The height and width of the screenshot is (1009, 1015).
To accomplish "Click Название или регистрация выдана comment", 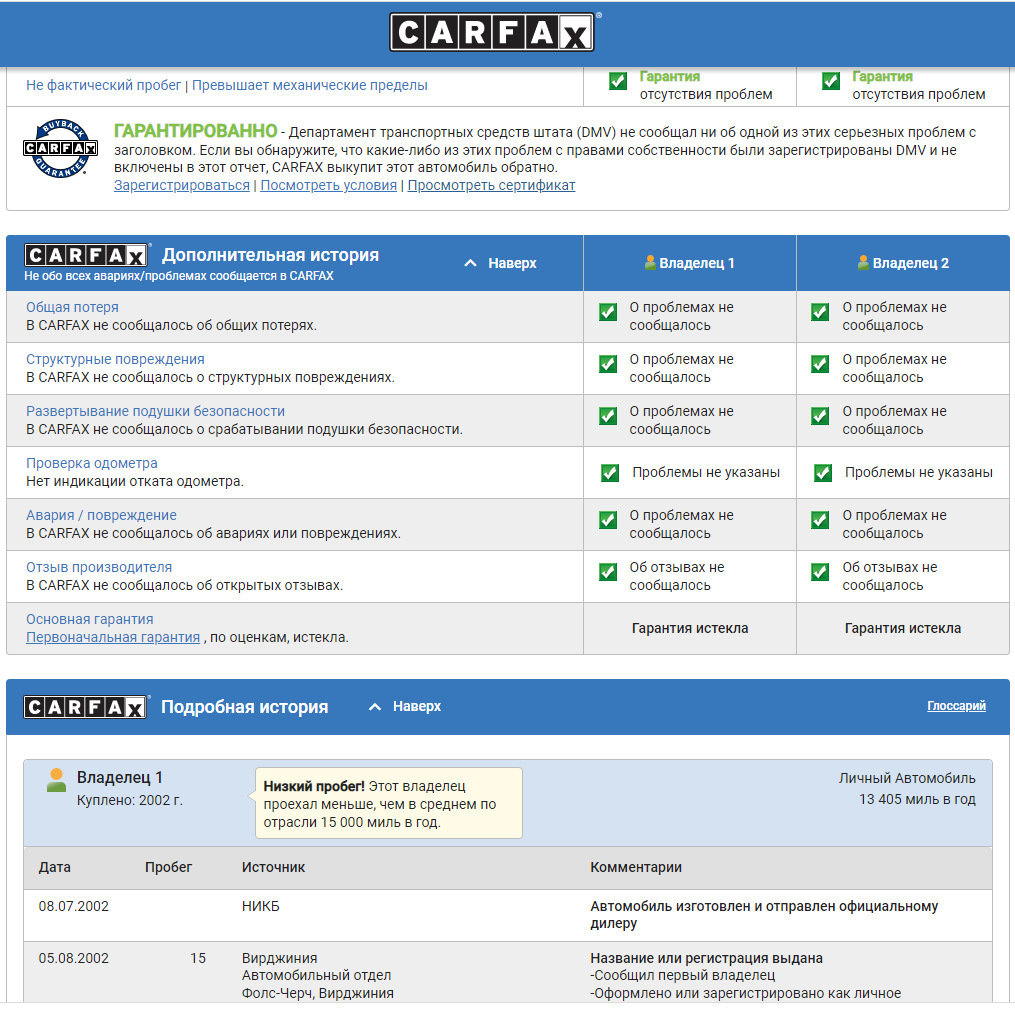I will pos(706,959).
